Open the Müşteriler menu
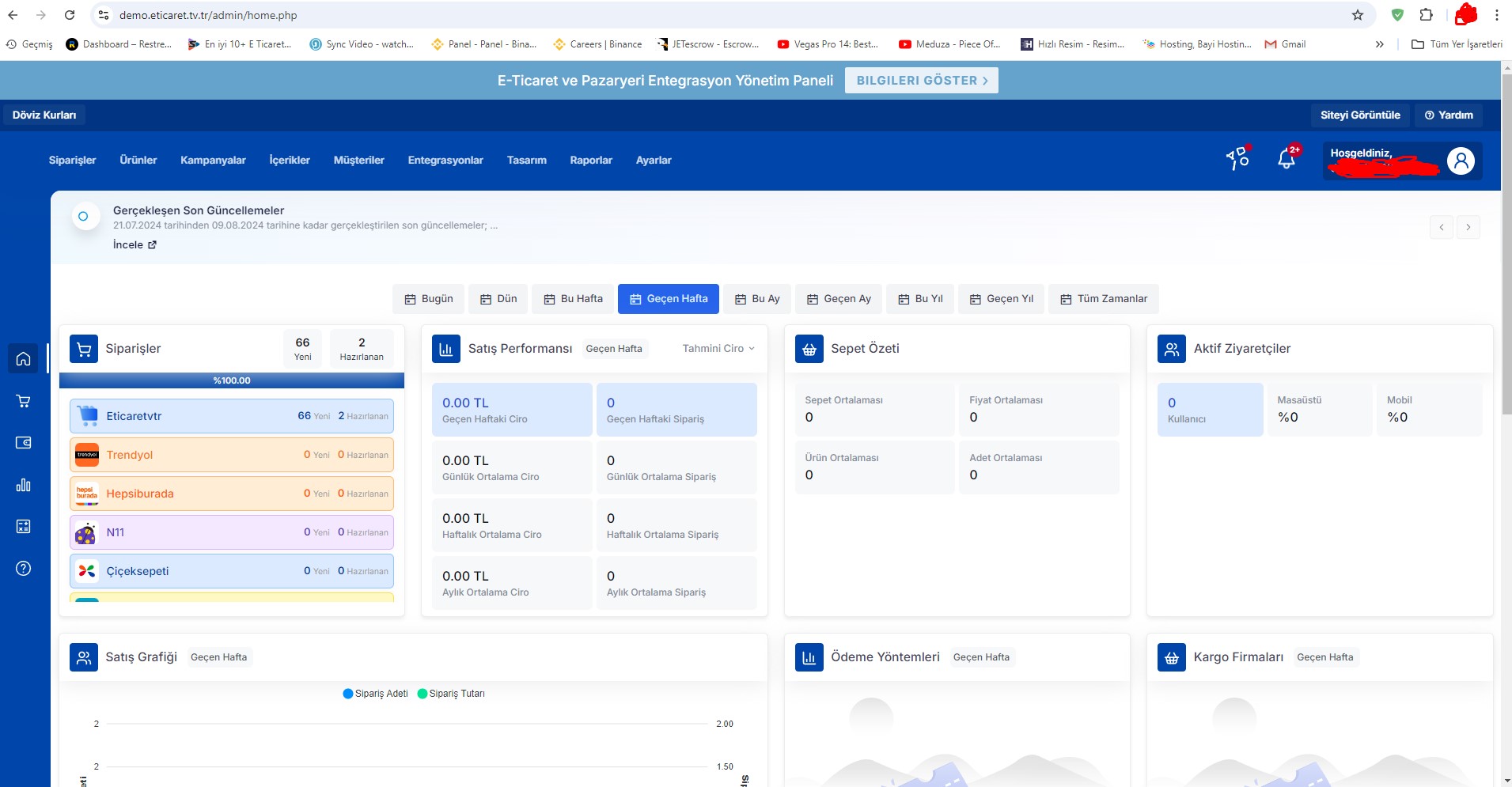Viewport: 1512px width, 787px height. 359,160
